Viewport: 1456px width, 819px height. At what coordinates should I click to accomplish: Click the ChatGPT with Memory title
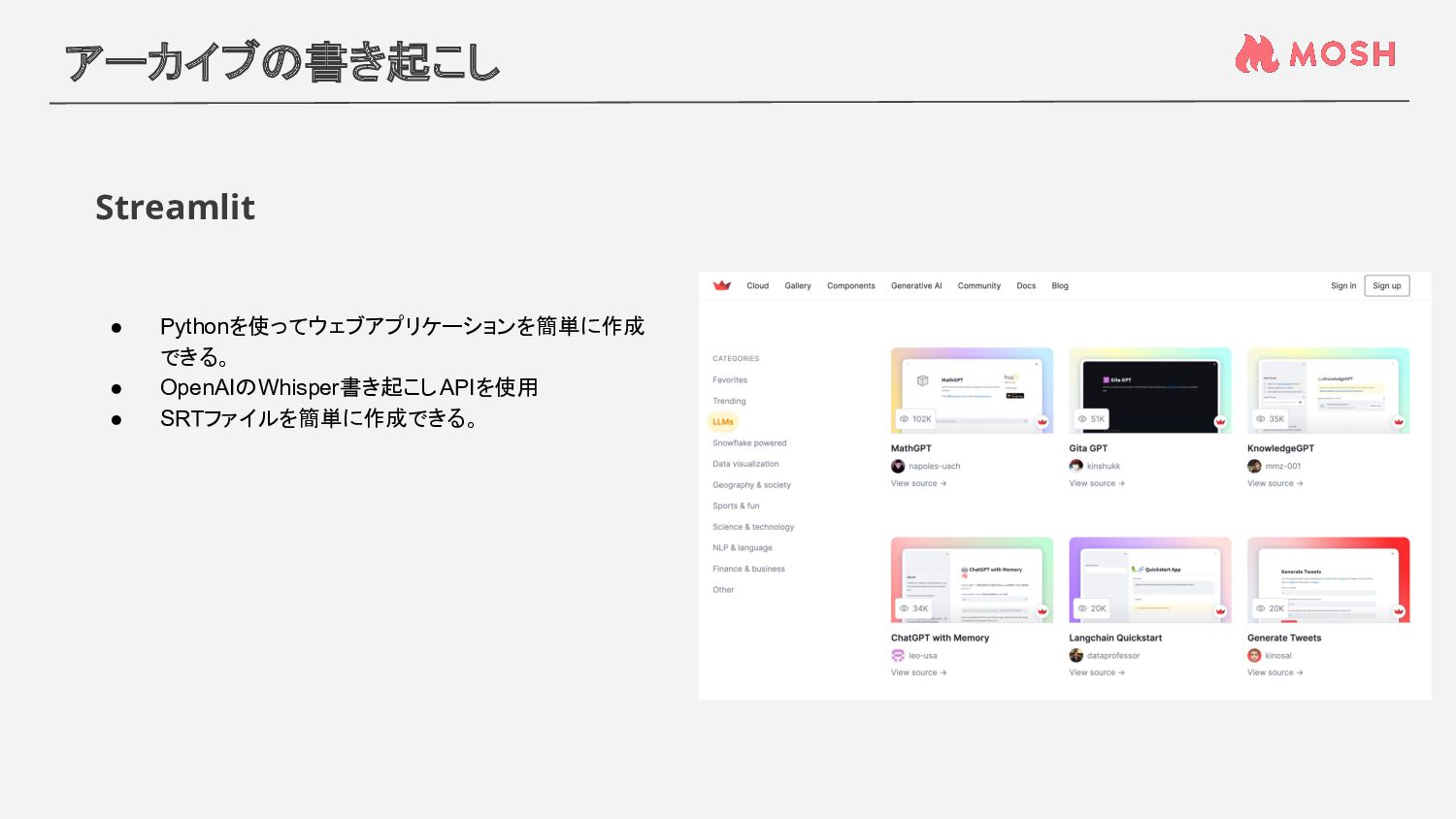[940, 638]
